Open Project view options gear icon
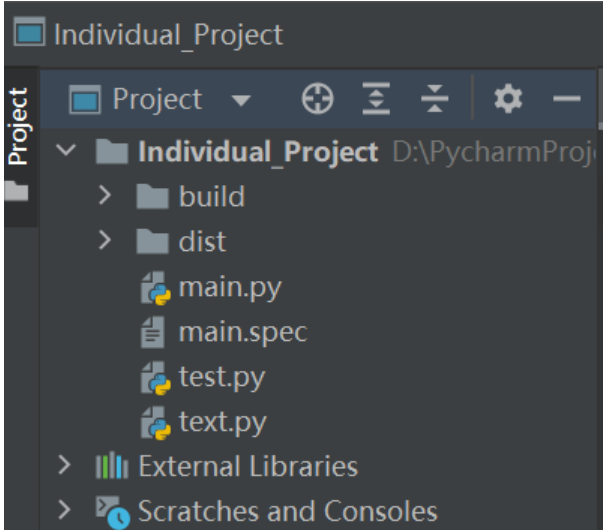607x530 pixels. [x=508, y=99]
